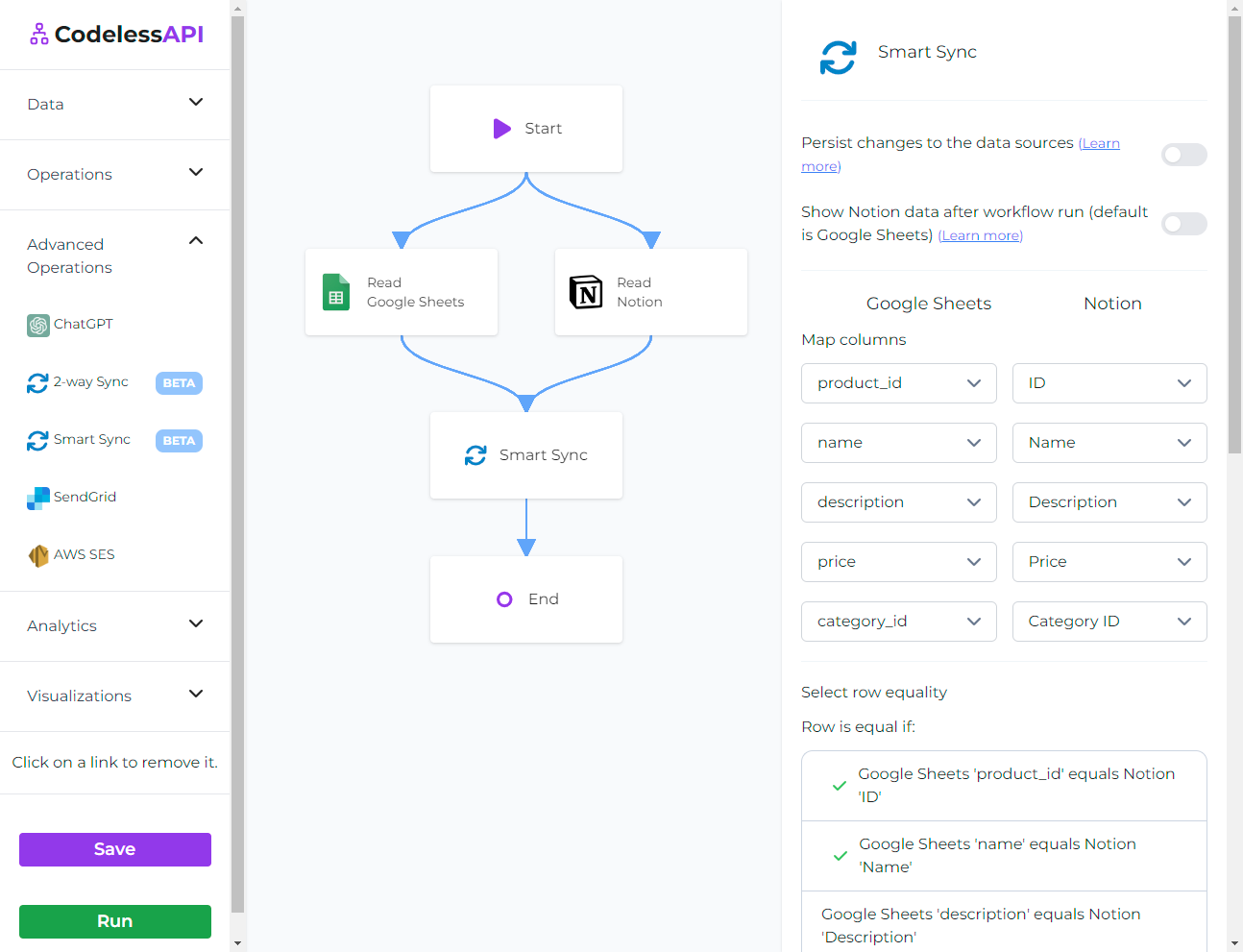1243x952 pixels.
Task: Open the Google Sheets name dropdown
Action: pyautogui.click(x=899, y=443)
